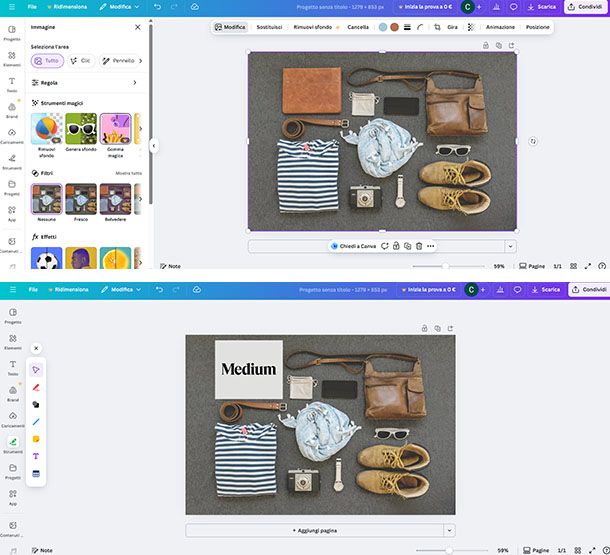The height and width of the screenshot is (555, 610).
Task: Open Brand in the top screenshot sidebar
Action: click(12, 110)
